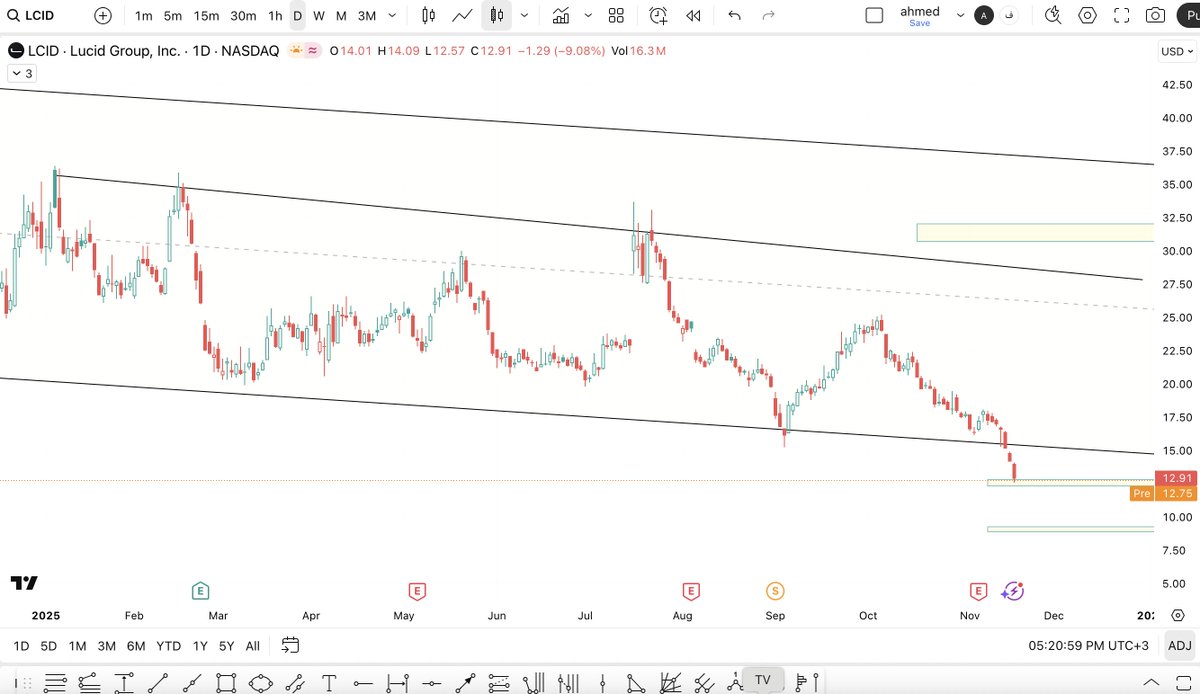Expand indicators favorites dropdown
The height and width of the screenshot is (694, 1200).
(587, 15)
